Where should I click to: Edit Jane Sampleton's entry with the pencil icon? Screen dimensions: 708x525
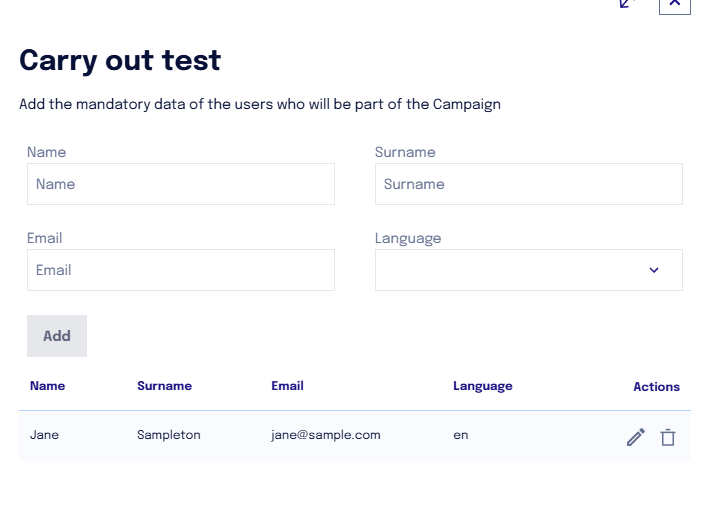point(636,437)
